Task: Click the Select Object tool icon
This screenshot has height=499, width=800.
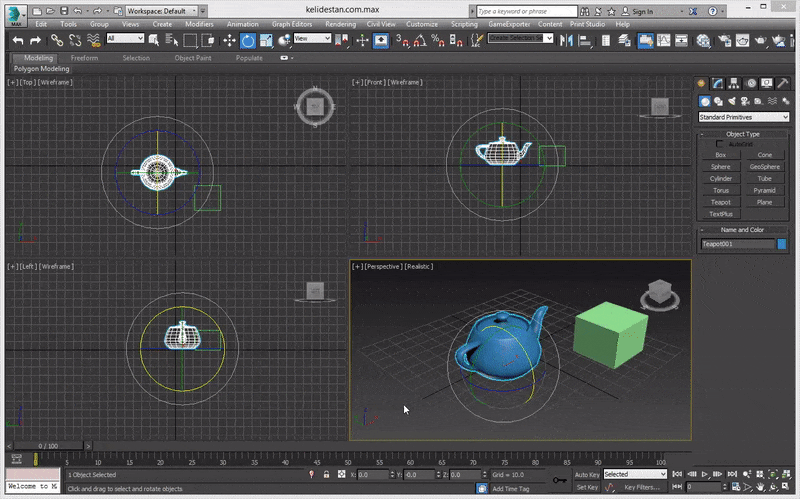Action: pos(154,40)
